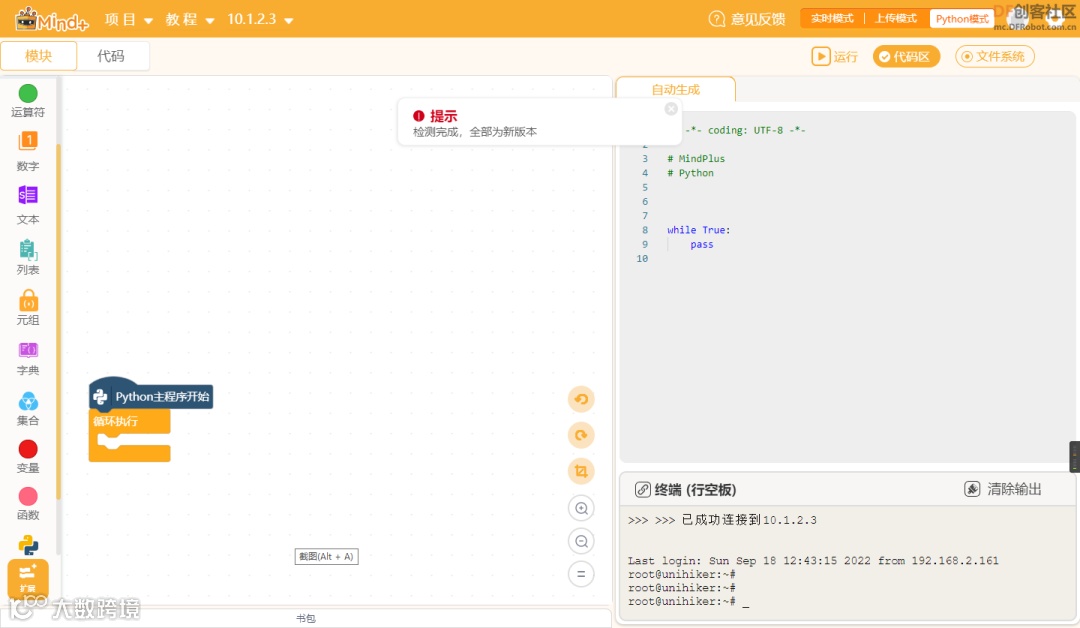1080x628 pixels.
Task: Open the 字典 dictionary block category
Action: click(28, 359)
